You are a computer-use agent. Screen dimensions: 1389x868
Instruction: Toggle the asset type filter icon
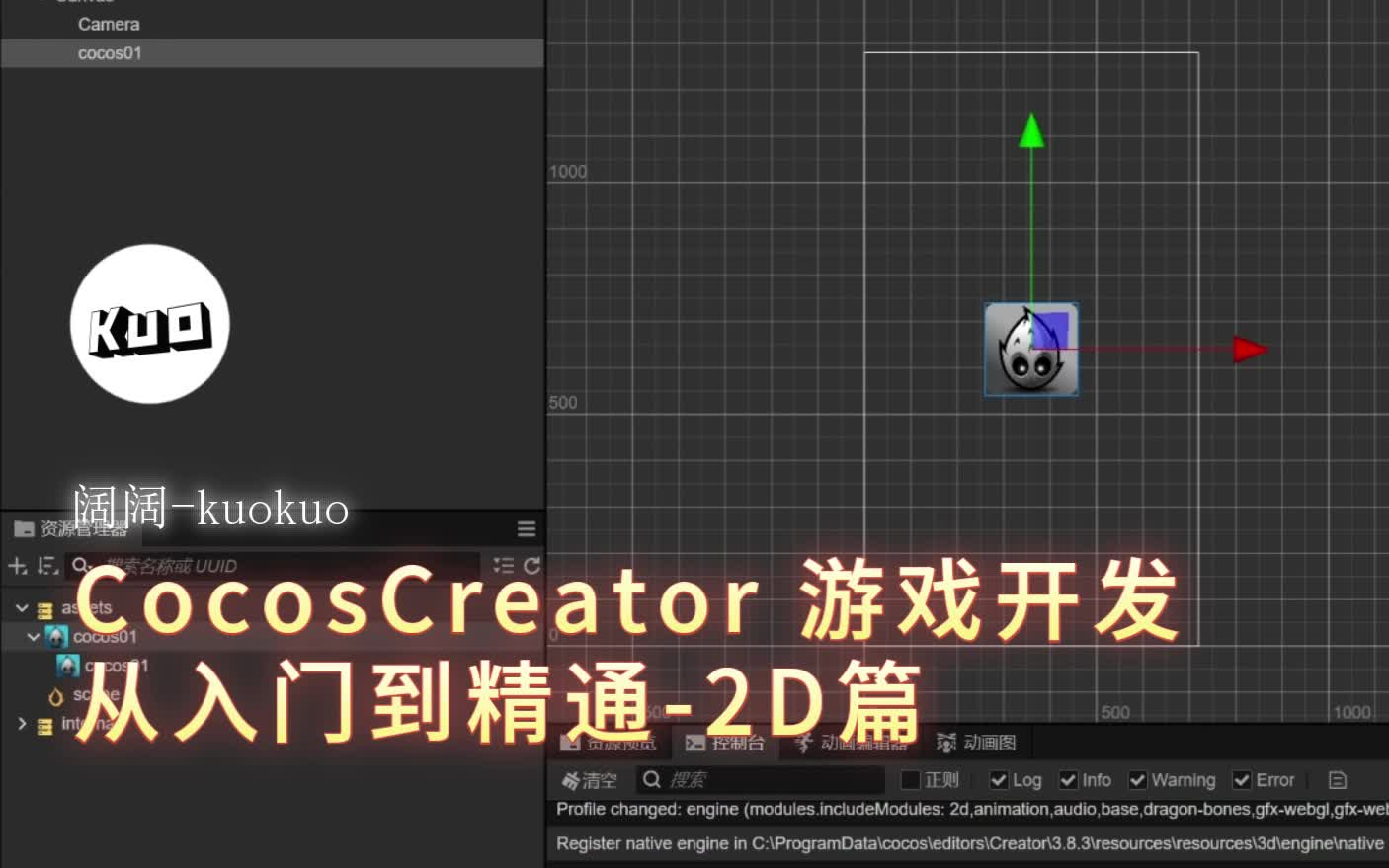tap(503, 566)
